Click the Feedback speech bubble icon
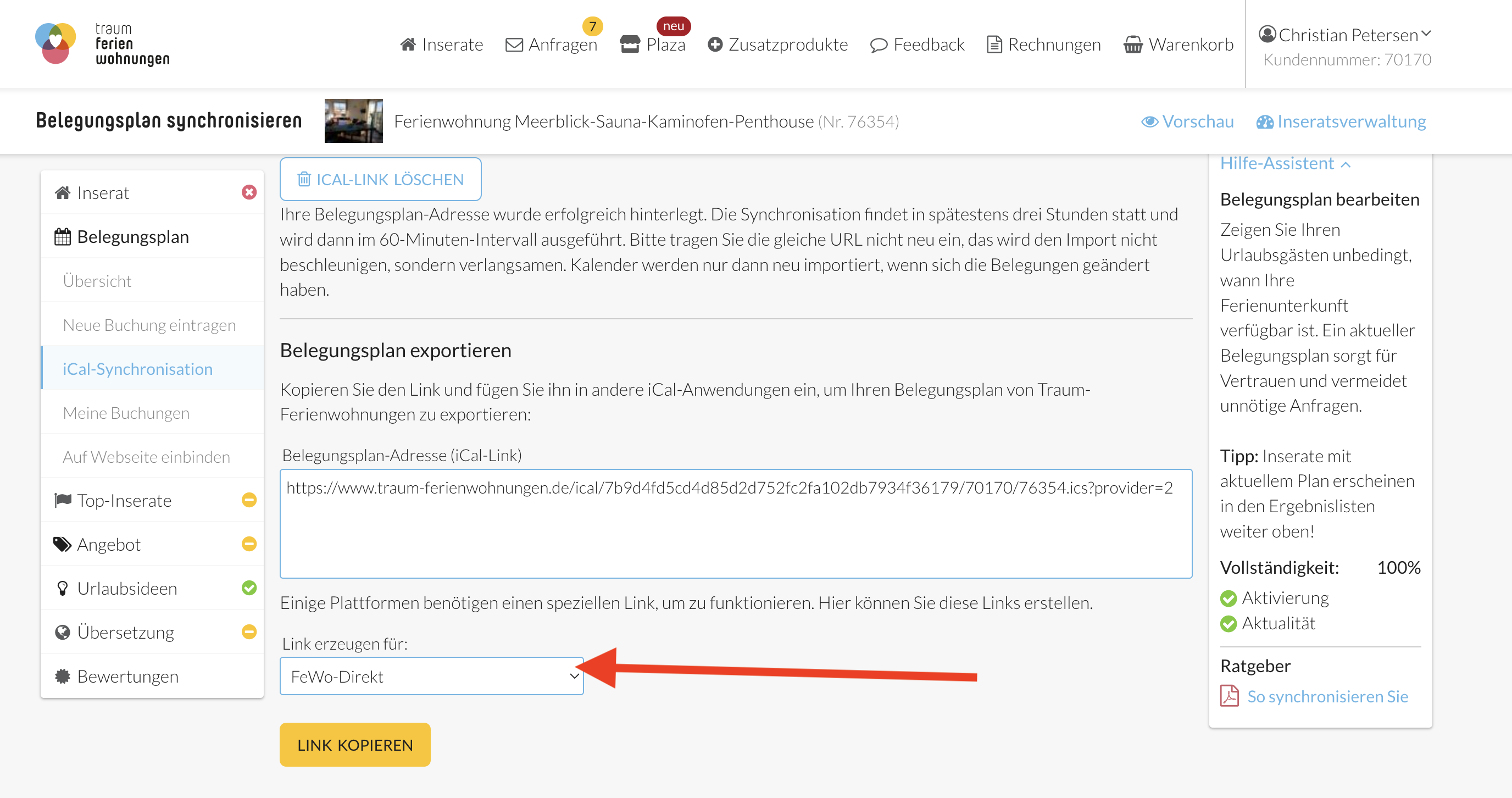Image resolution: width=1512 pixels, height=798 pixels. click(x=879, y=45)
